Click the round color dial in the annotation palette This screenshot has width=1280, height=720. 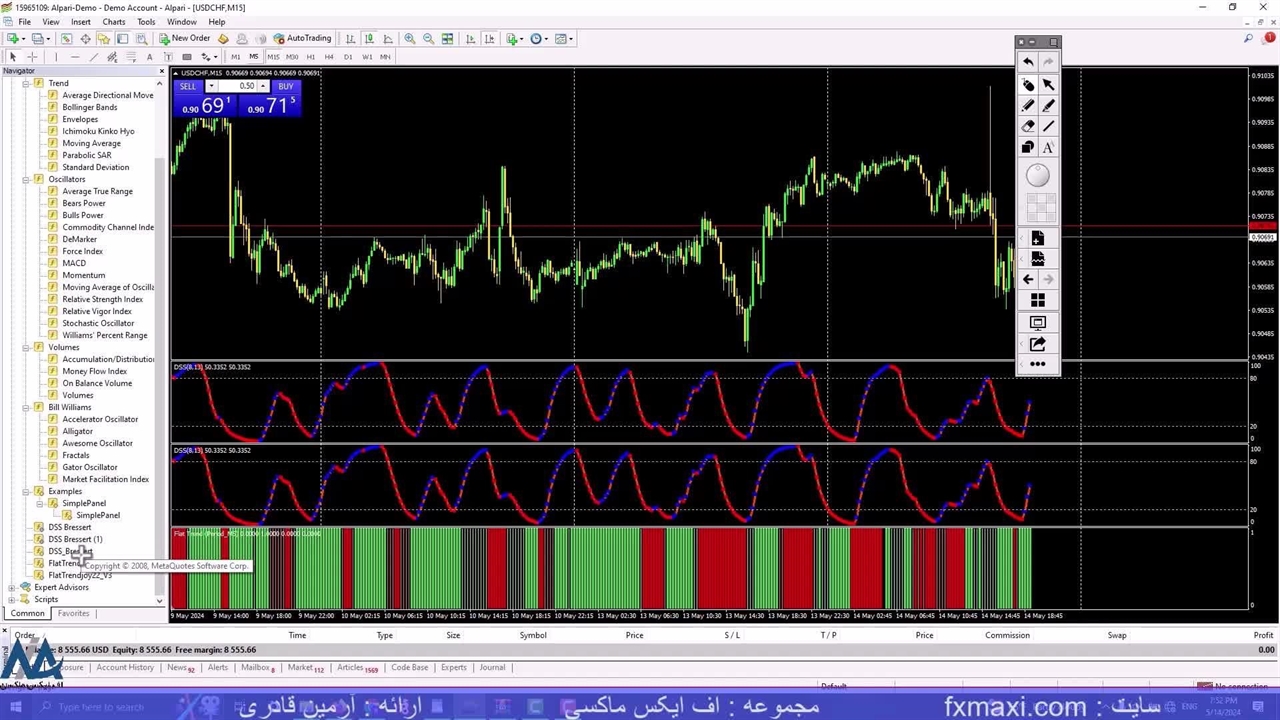pos(1037,176)
